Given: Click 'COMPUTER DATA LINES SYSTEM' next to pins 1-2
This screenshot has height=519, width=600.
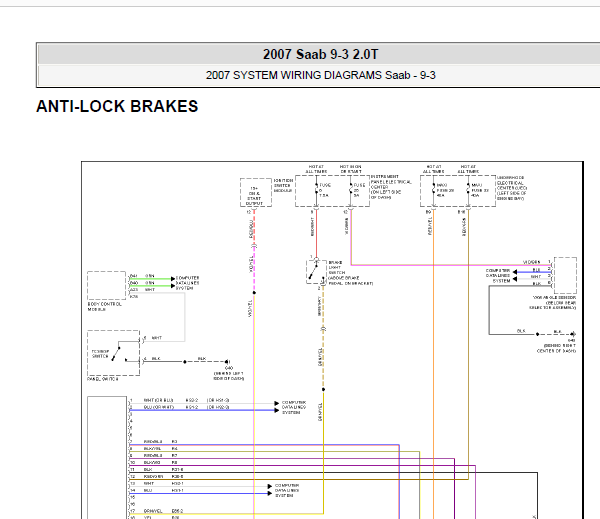Looking at the screenshot, I should 294,407.
